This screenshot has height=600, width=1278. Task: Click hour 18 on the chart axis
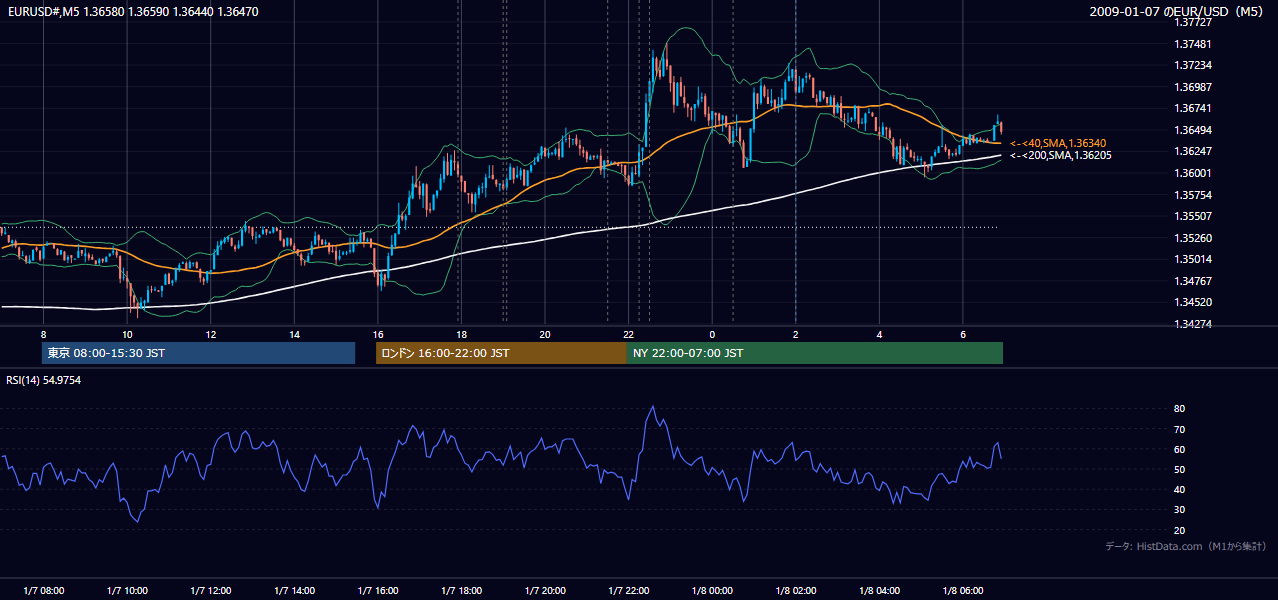tap(461, 333)
